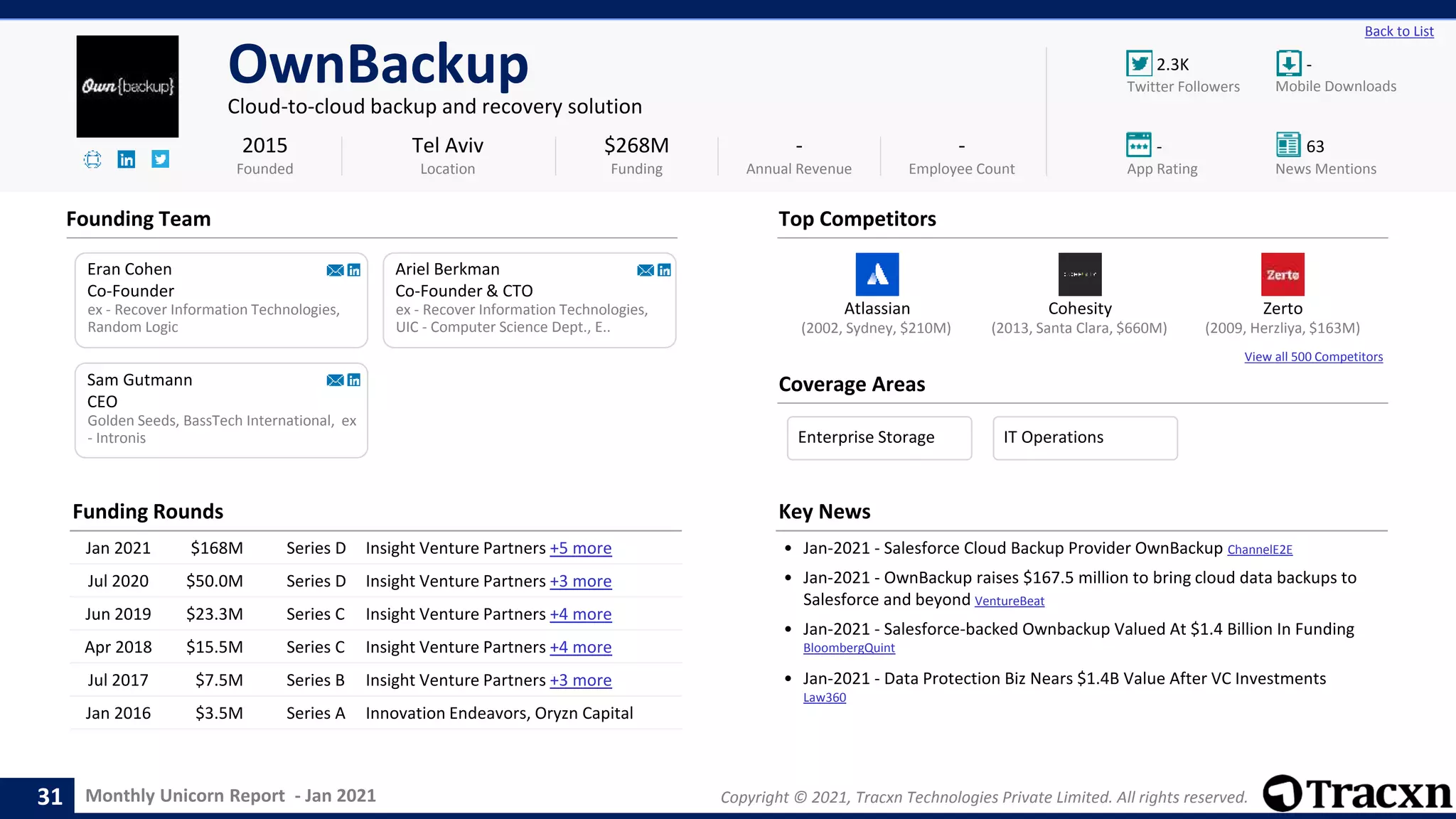Click Monthly Unicorn Report footer text
1456x819 pixels.
[x=230, y=796]
